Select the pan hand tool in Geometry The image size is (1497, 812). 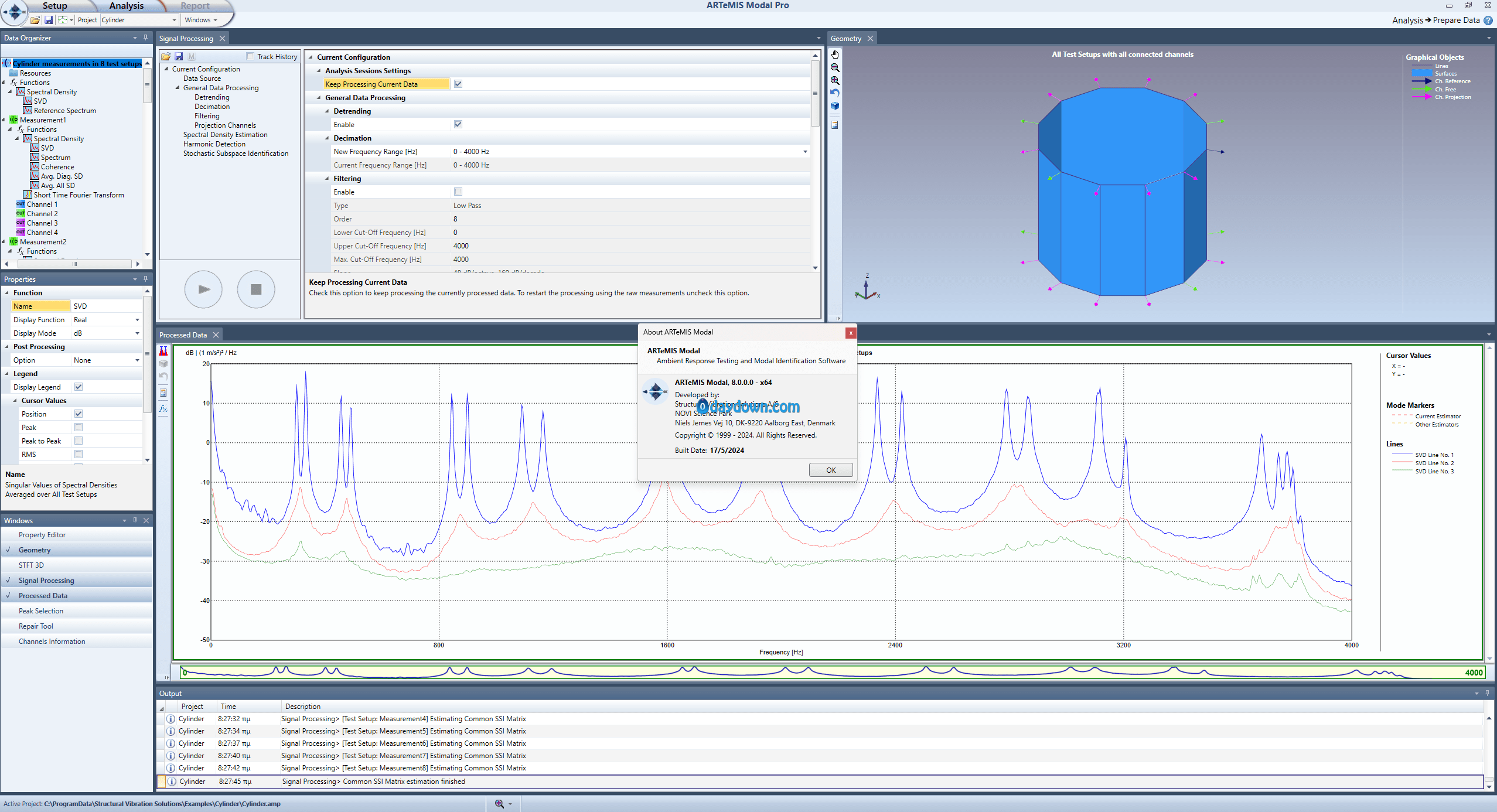pyautogui.click(x=835, y=54)
